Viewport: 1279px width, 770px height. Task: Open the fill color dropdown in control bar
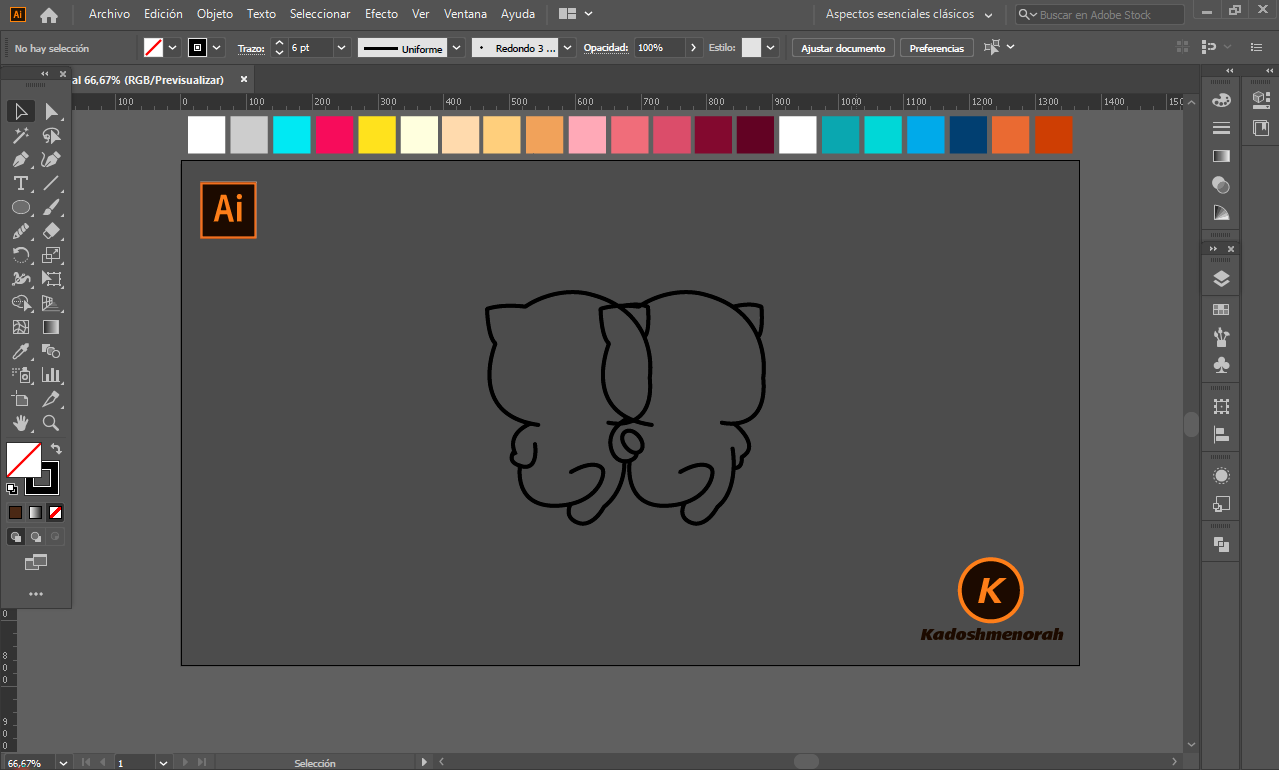173,48
